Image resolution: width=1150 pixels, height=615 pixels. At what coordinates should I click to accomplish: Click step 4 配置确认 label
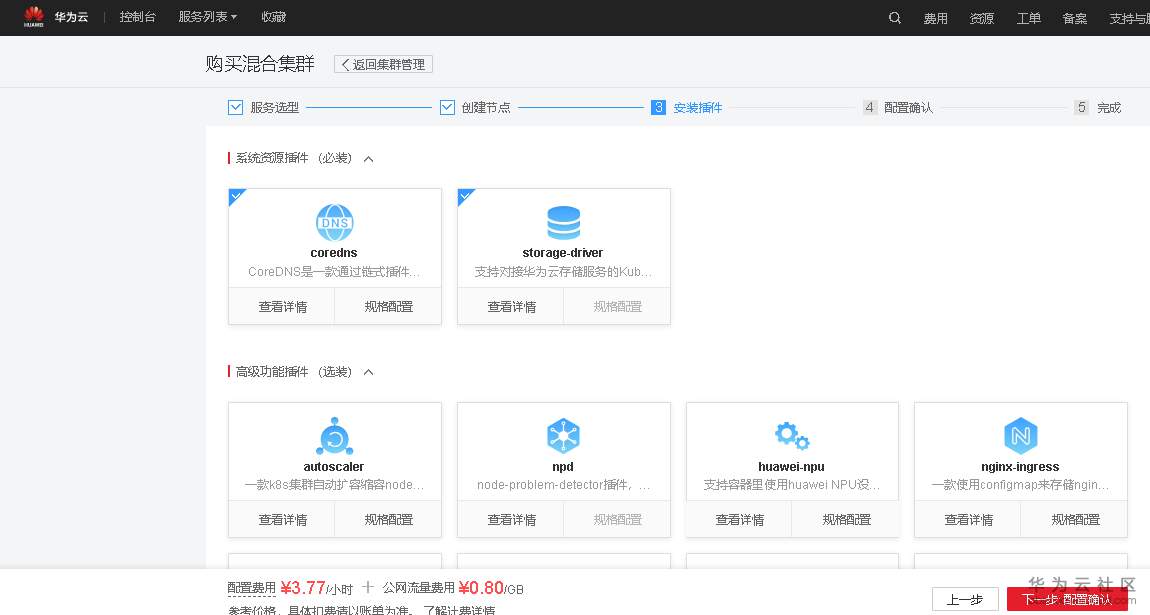pos(908,108)
